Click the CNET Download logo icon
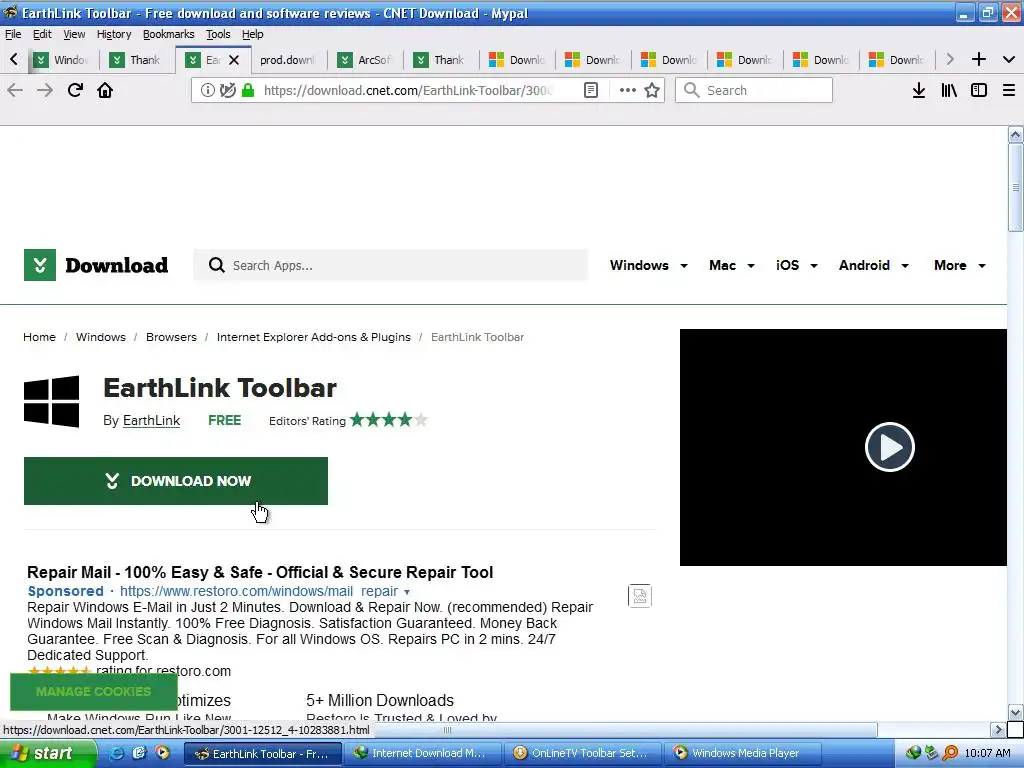This screenshot has height=768, width=1024. (x=40, y=265)
